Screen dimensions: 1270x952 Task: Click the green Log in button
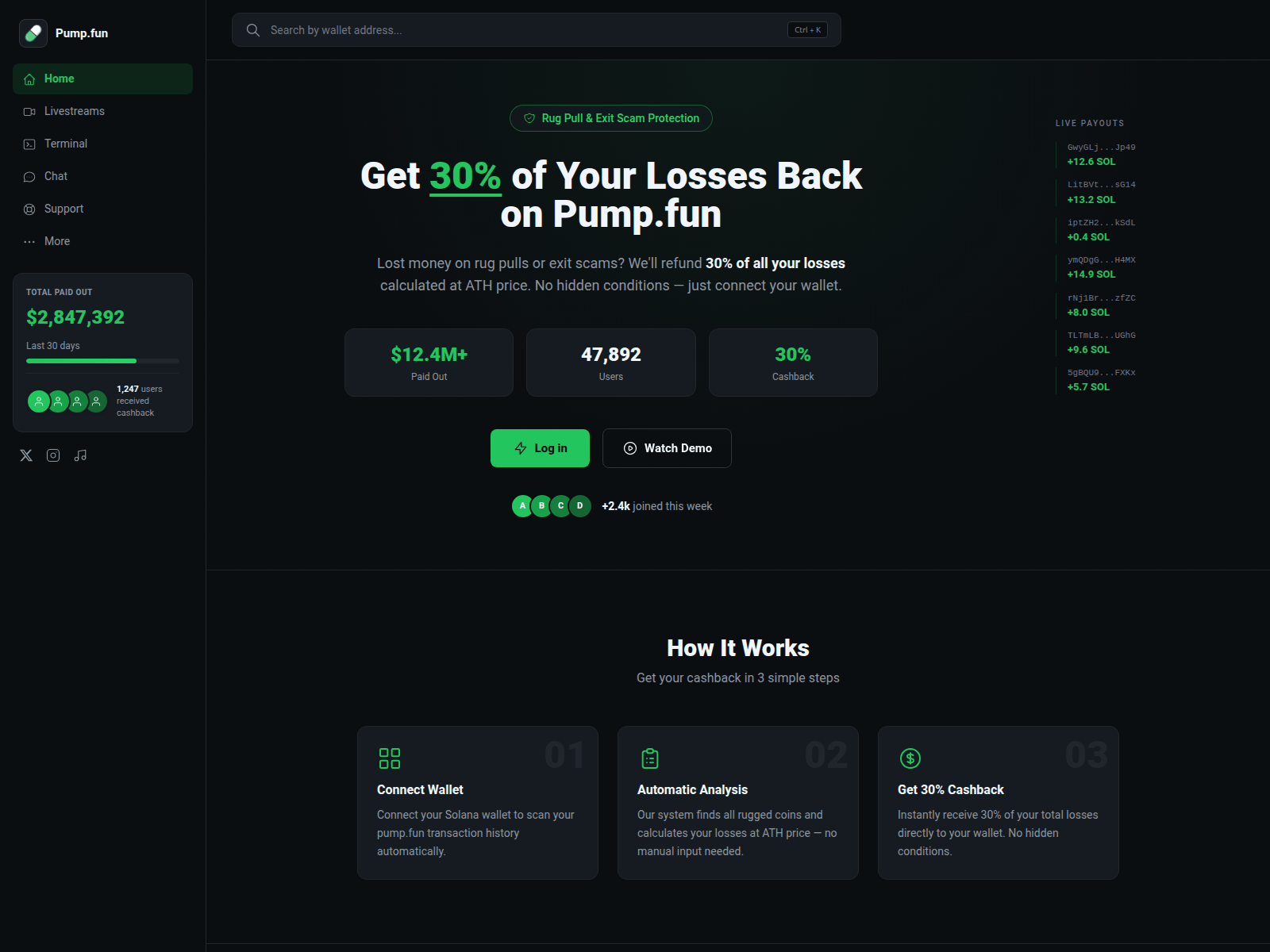540,448
